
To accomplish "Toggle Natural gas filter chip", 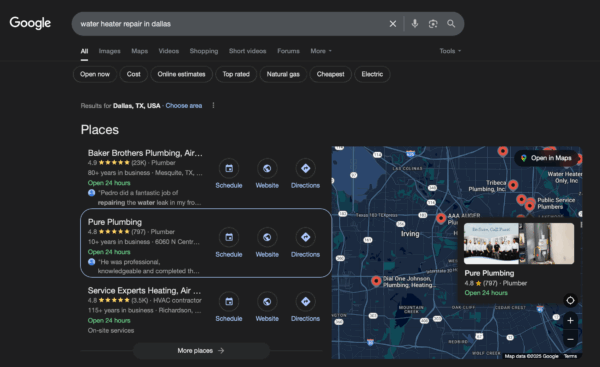I will (x=283, y=74).
